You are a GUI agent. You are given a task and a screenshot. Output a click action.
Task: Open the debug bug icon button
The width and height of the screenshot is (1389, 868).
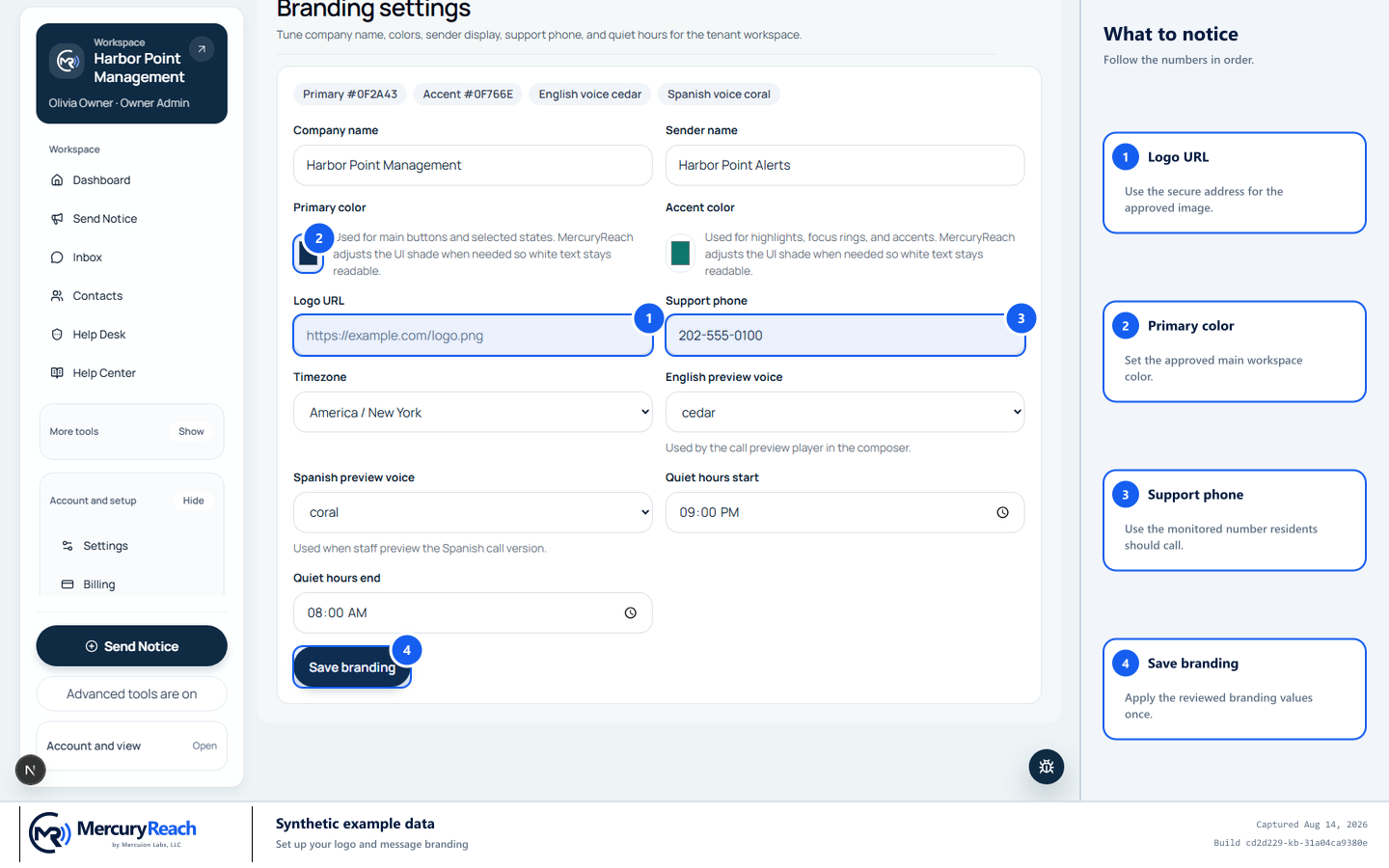1047,767
